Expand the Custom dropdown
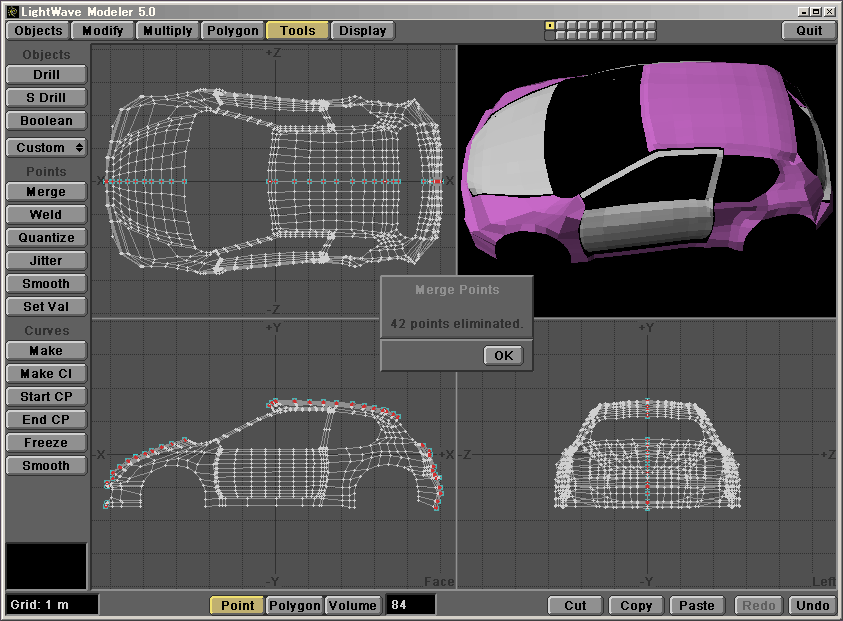This screenshot has height=621, width=843. (x=46, y=147)
